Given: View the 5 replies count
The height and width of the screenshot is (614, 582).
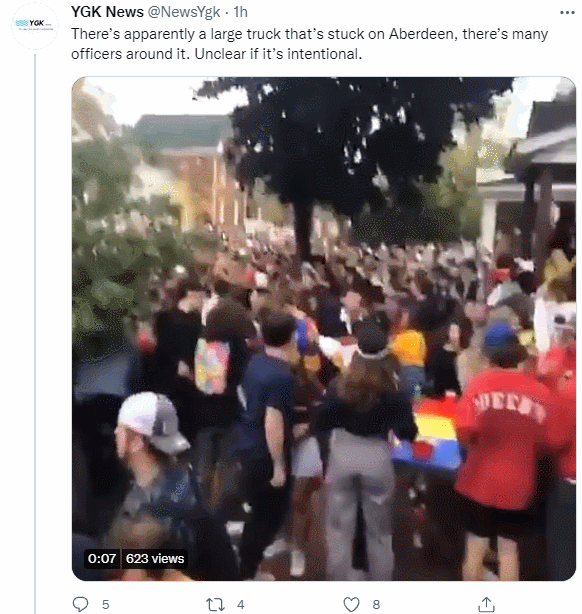Looking at the screenshot, I should [x=105, y=605].
